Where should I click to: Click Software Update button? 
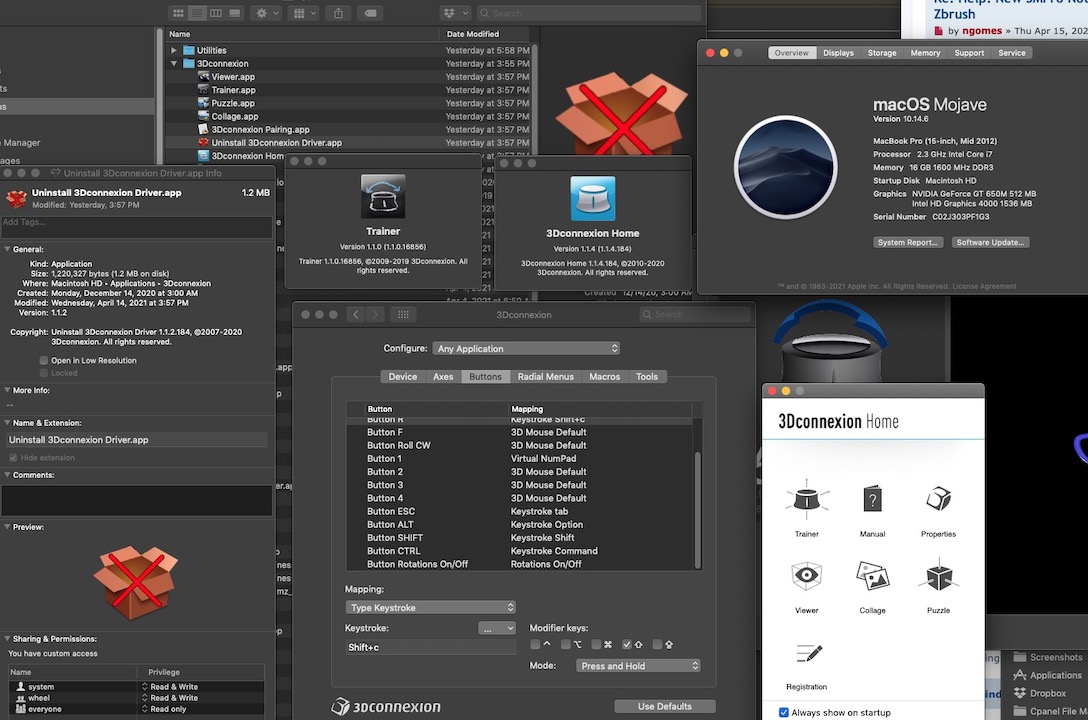990,242
